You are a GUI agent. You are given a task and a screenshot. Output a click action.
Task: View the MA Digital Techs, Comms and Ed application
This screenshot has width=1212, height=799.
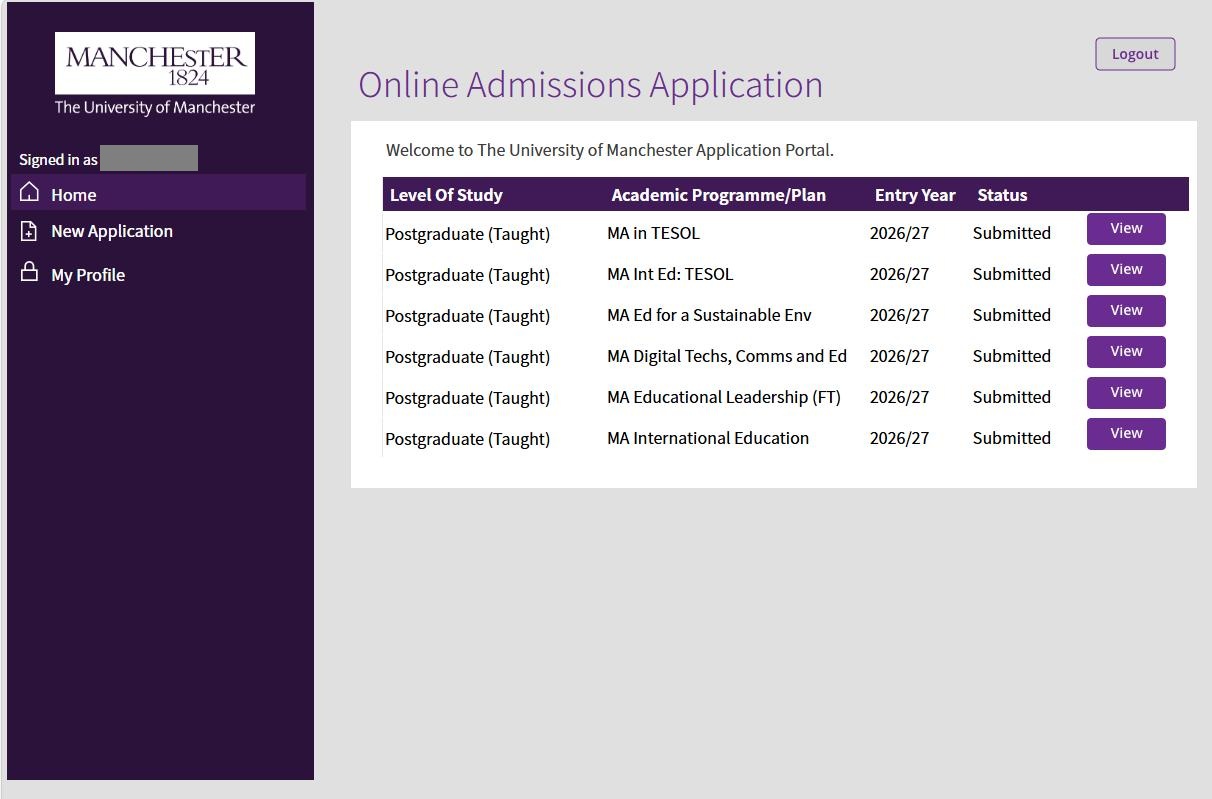[1125, 352]
